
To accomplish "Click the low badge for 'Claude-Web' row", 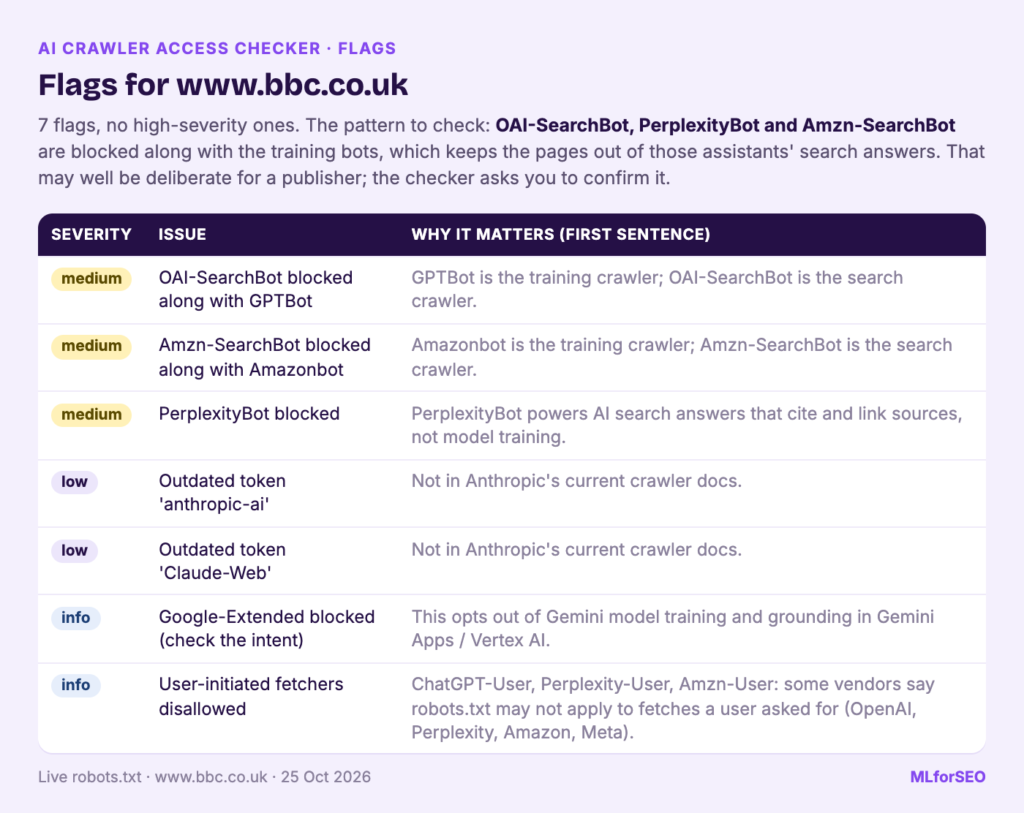I will click(74, 550).
